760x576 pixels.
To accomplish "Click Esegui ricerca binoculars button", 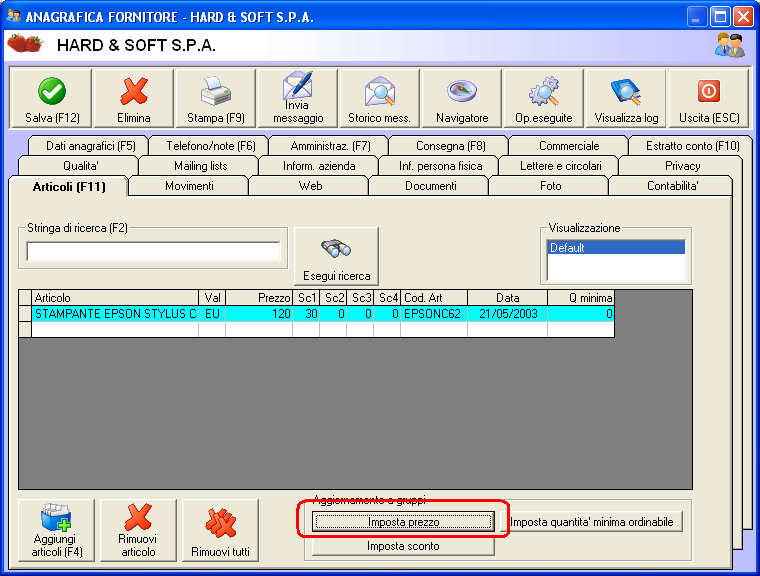I will [336, 256].
